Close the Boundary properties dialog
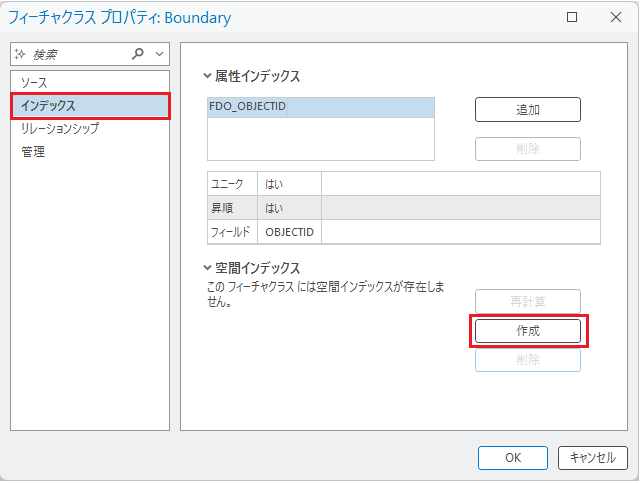The image size is (641, 483). [x=616, y=17]
